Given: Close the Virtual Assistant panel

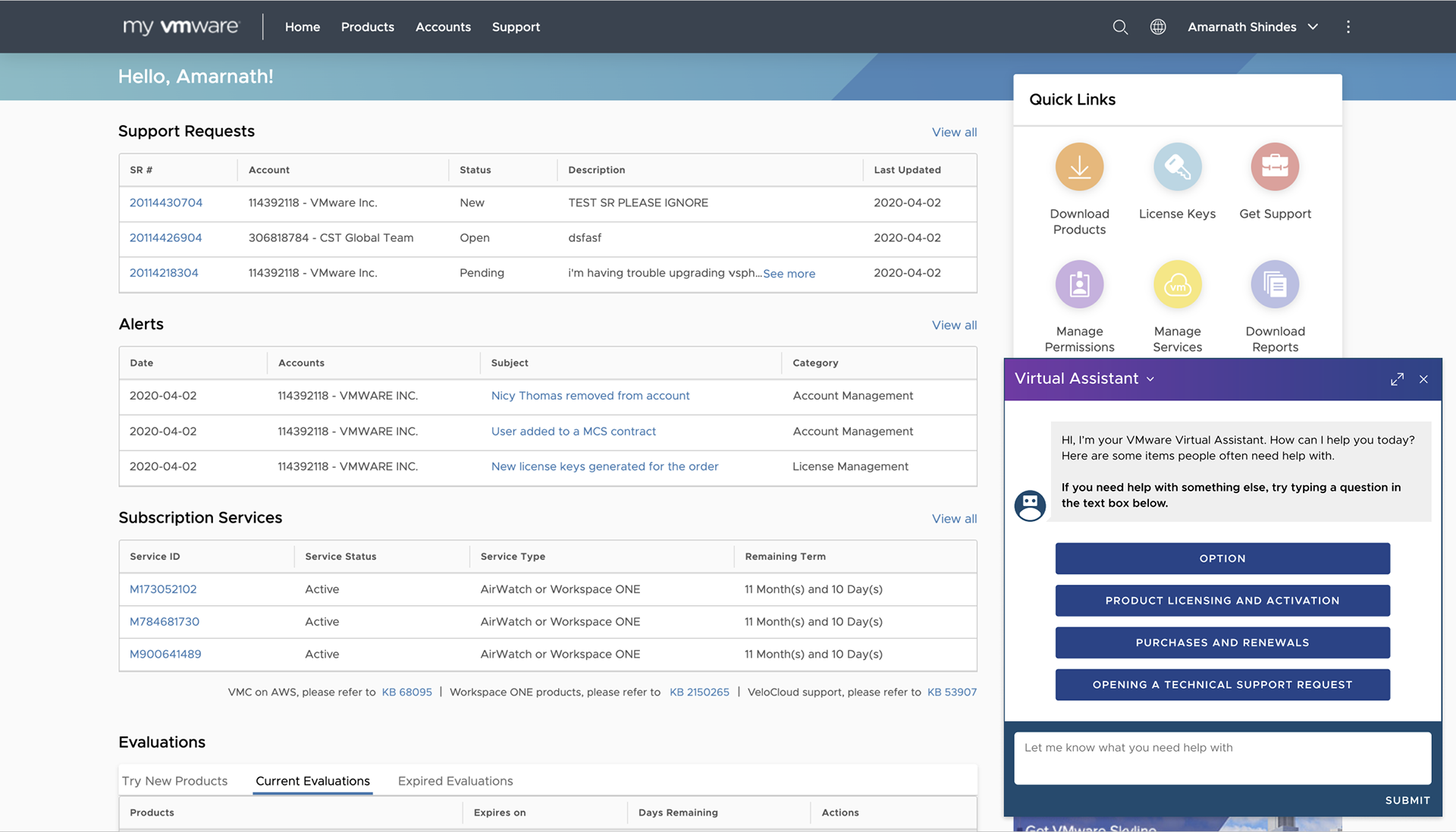Looking at the screenshot, I should [1423, 379].
